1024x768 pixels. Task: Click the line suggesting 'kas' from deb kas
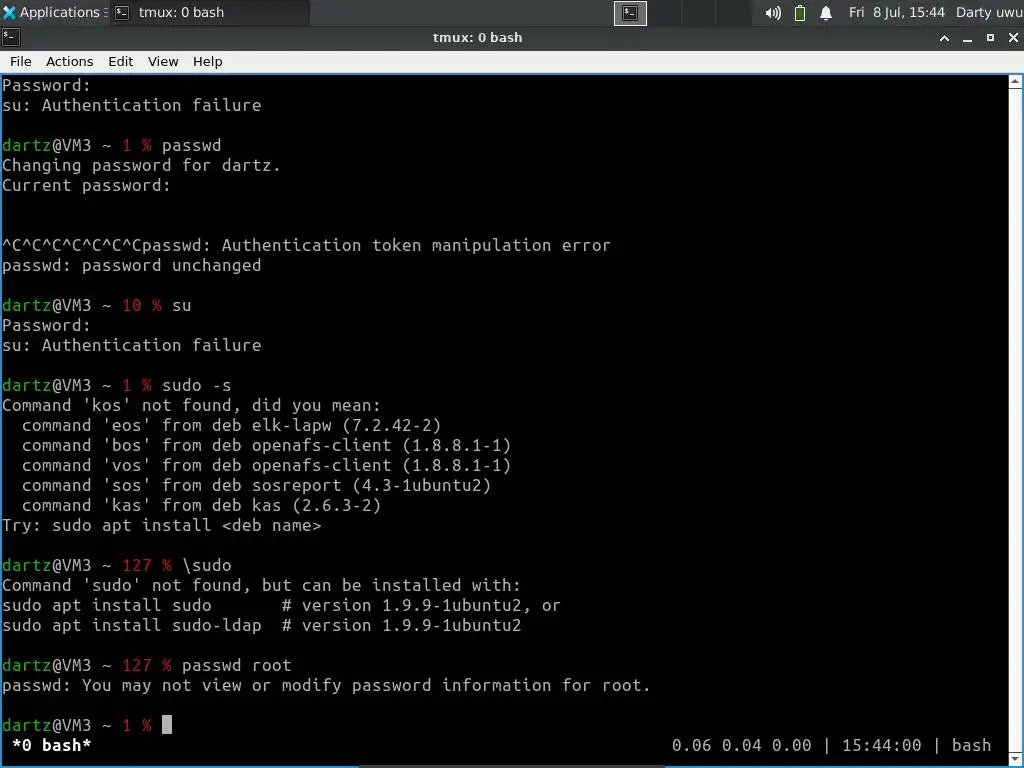201,505
